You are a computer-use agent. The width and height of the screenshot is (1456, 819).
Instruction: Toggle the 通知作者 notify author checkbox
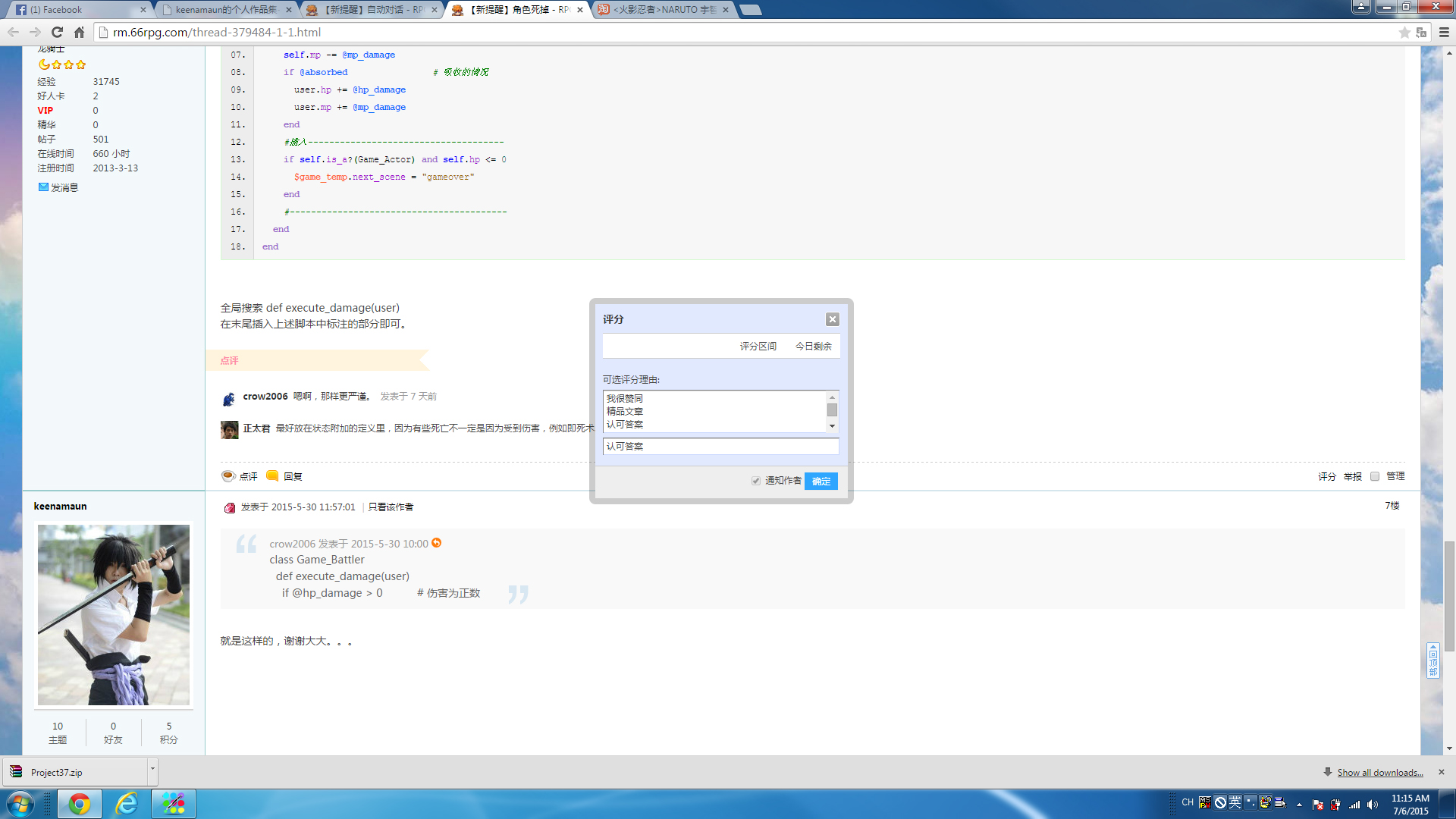pos(756,481)
